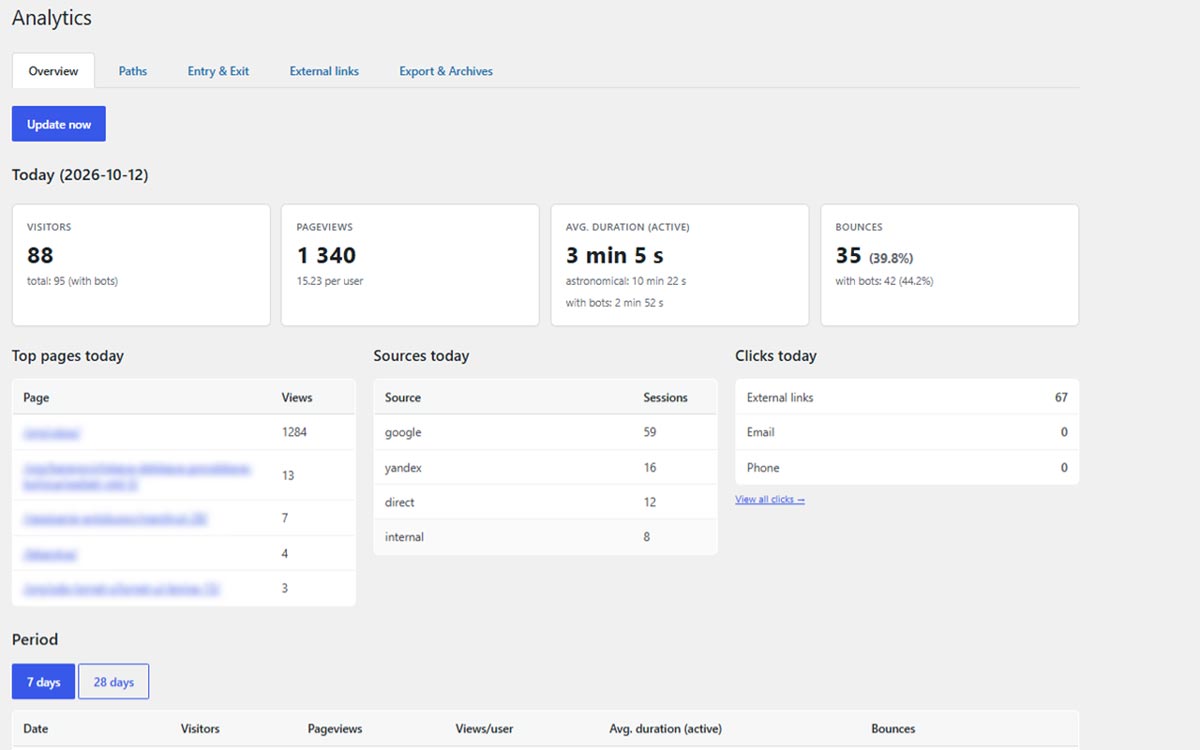1200x750 pixels.
Task: Open the page link with 4 views
Action: click(50, 554)
